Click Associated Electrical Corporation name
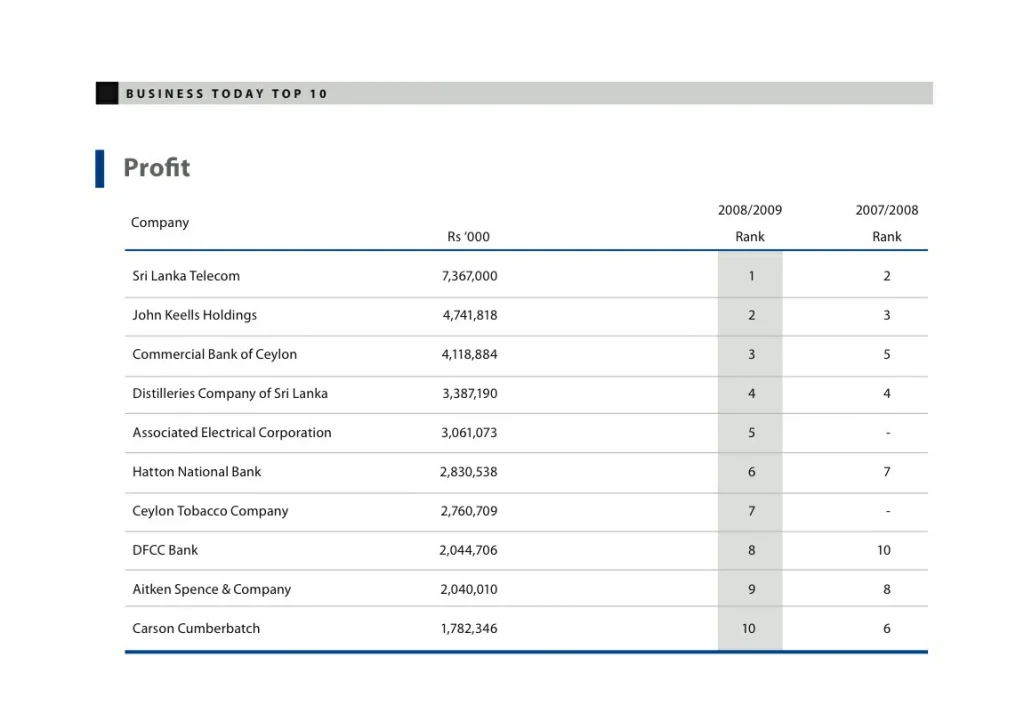Viewport: 1024px width, 706px height. click(232, 433)
